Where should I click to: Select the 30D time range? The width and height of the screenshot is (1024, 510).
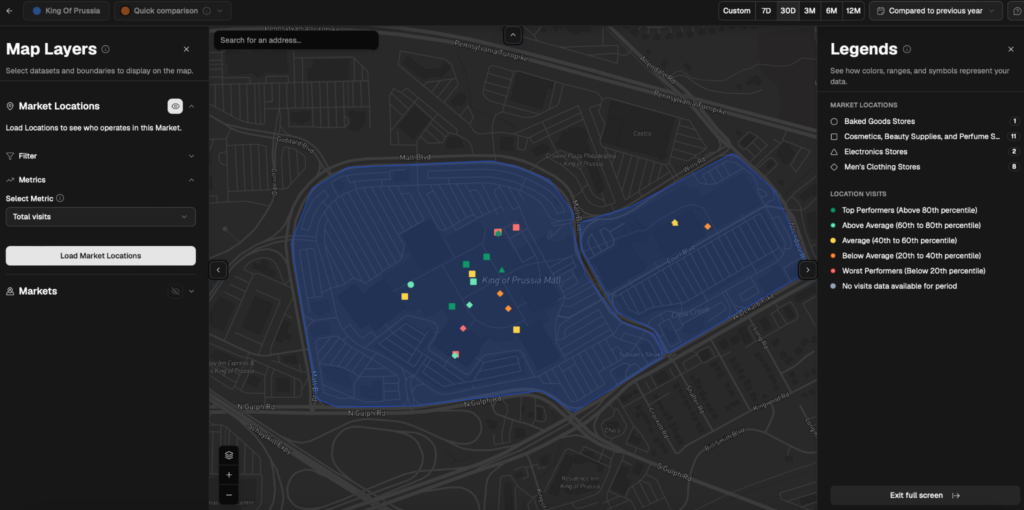pyautogui.click(x=788, y=10)
